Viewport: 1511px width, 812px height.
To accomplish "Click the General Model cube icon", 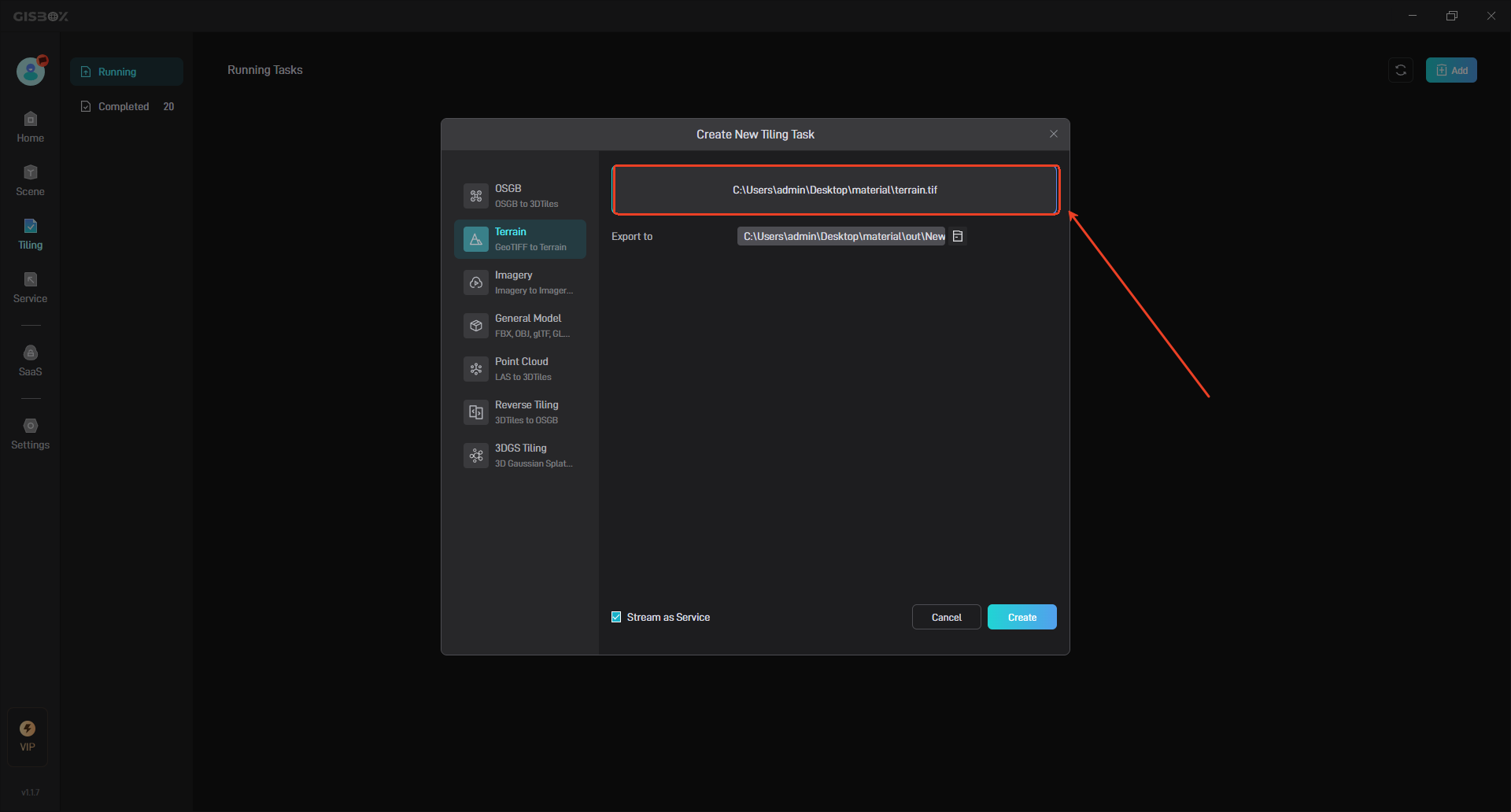I will 476,326.
